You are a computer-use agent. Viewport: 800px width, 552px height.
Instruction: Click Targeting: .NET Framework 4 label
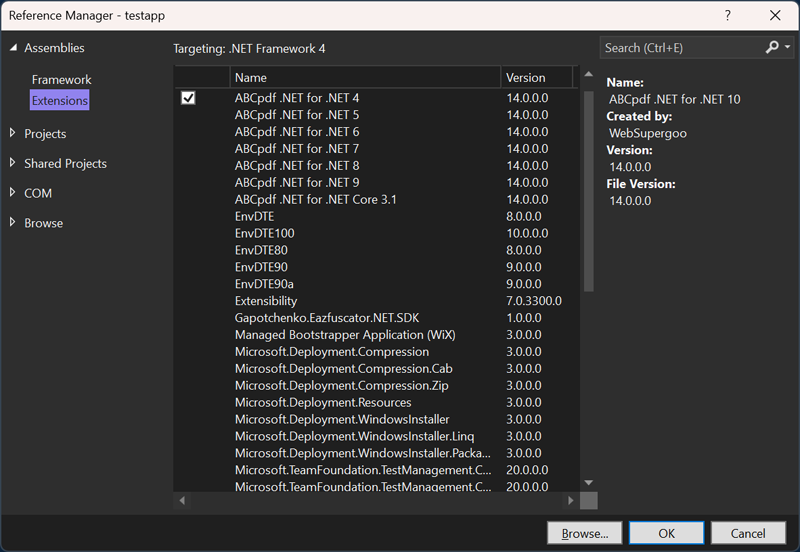tap(249, 48)
